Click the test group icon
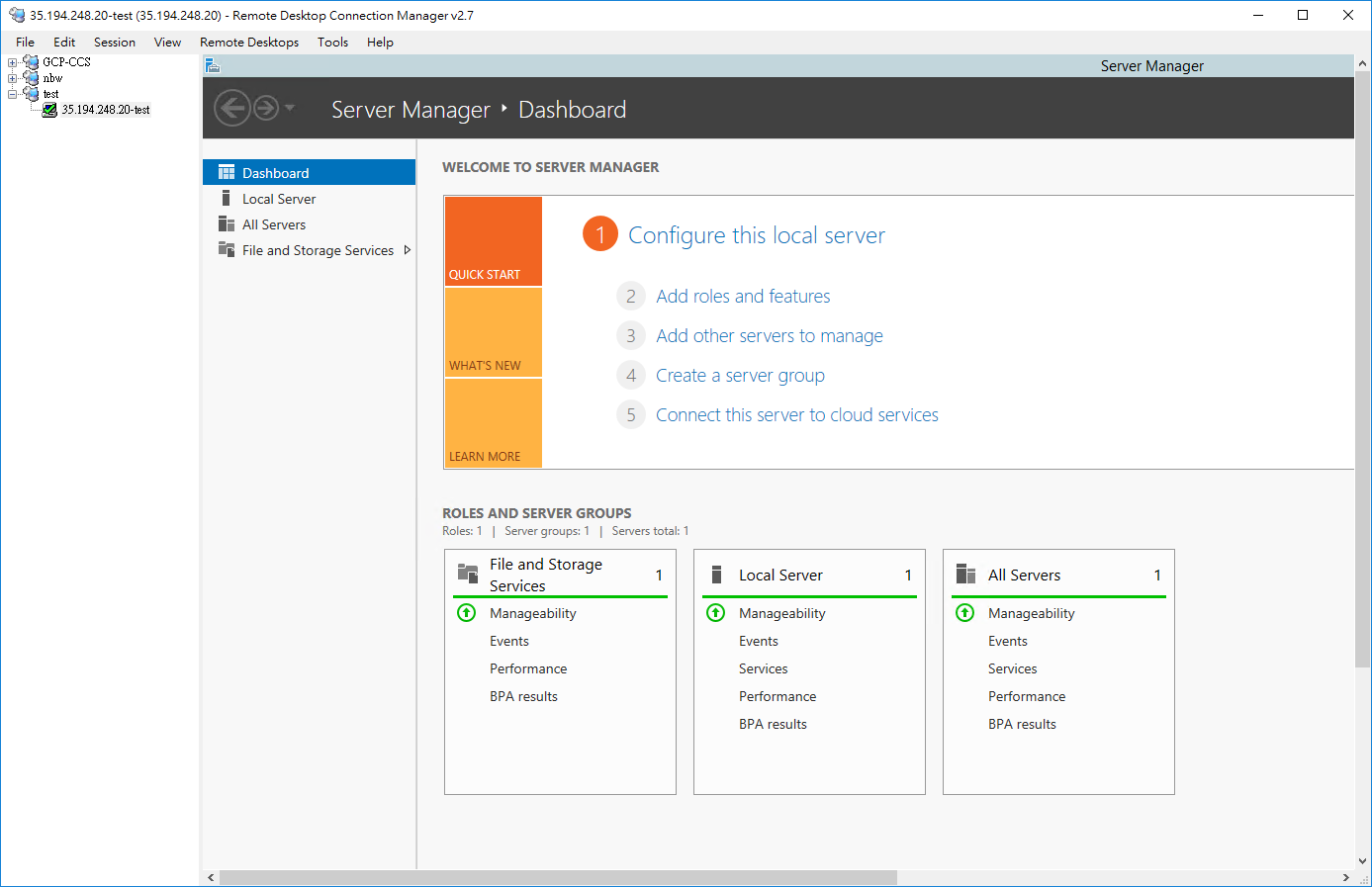The width and height of the screenshot is (1372, 887). pos(31,94)
